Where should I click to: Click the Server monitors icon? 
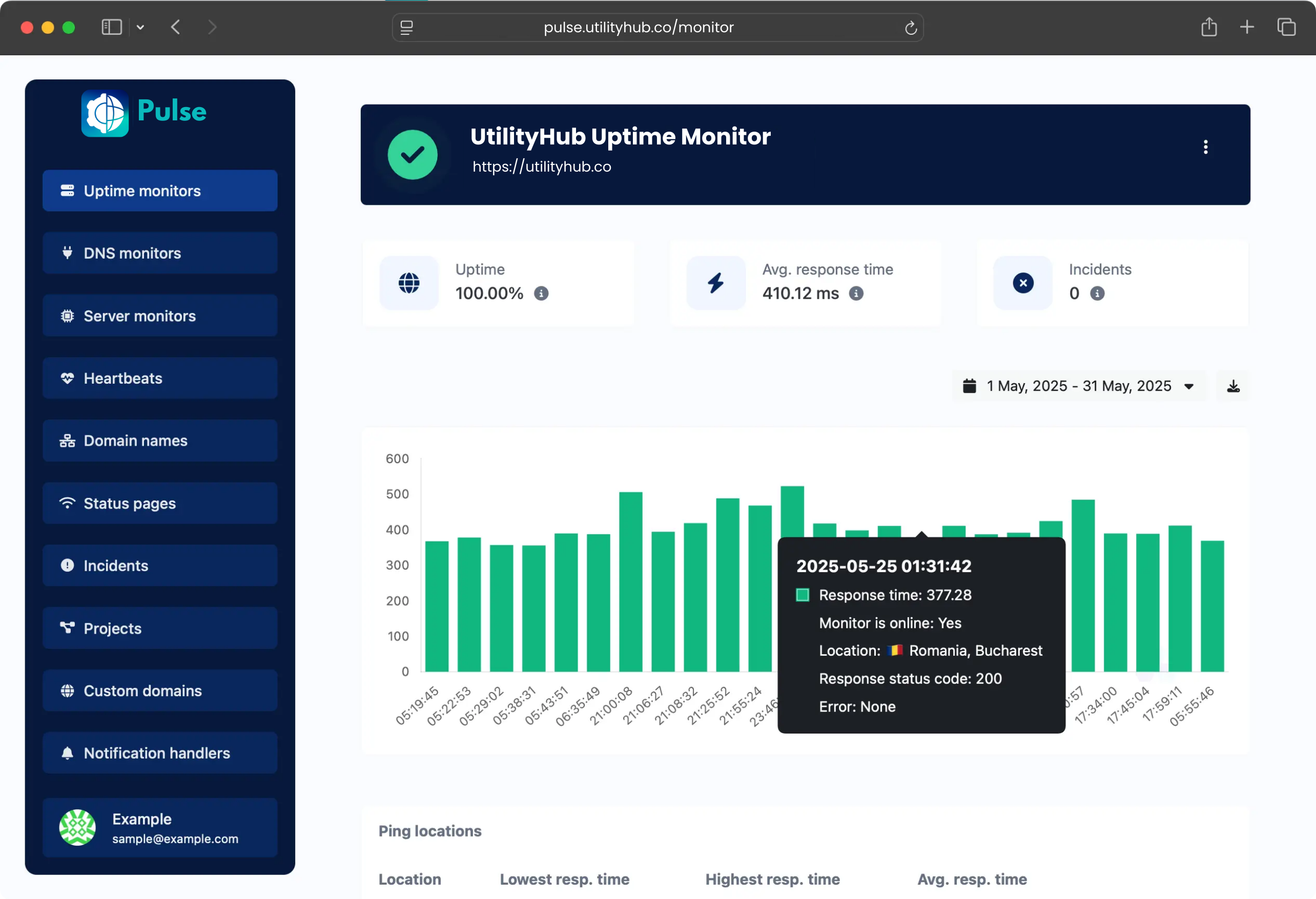pos(67,316)
